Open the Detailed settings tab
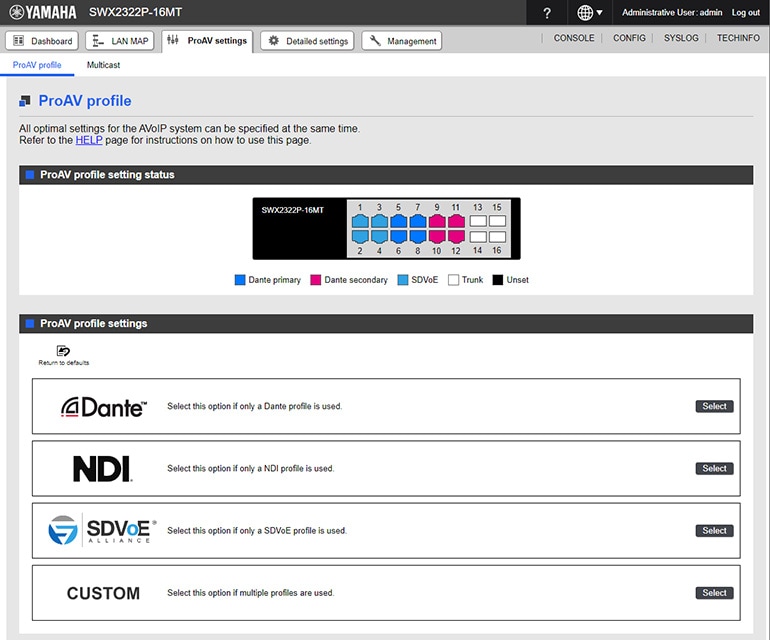This screenshot has width=770, height=640. (x=308, y=41)
